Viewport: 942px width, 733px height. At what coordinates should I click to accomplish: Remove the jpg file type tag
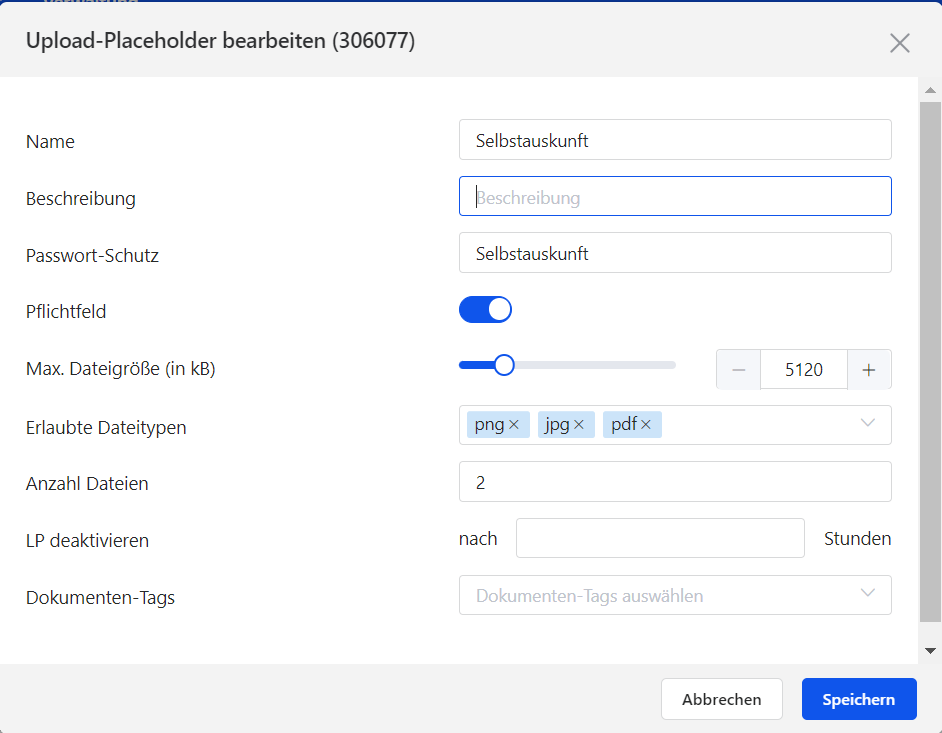[x=578, y=425]
